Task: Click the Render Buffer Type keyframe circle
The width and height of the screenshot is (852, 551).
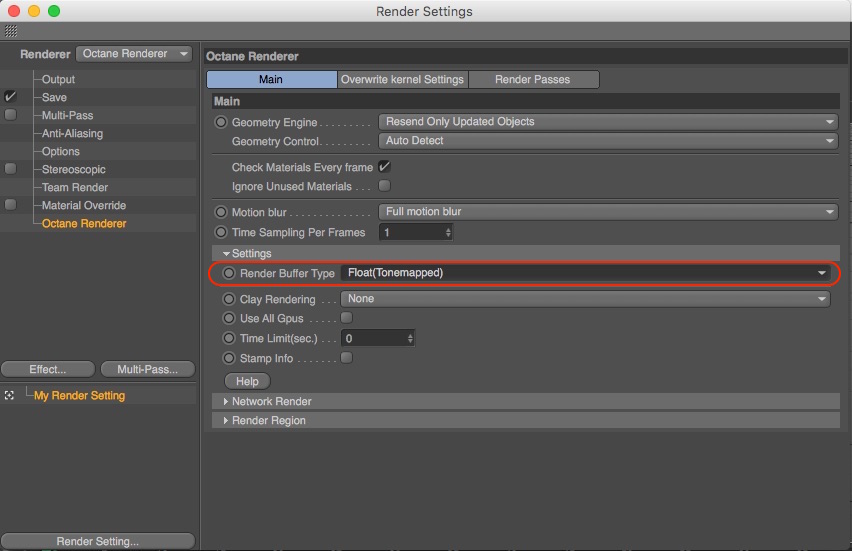Action: coord(229,273)
